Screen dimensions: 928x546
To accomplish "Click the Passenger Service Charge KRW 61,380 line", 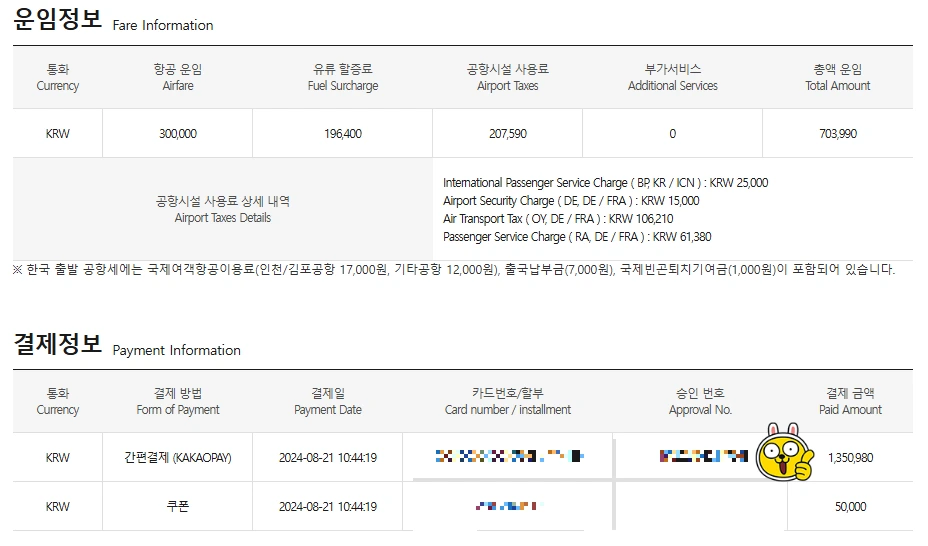I will [577, 237].
